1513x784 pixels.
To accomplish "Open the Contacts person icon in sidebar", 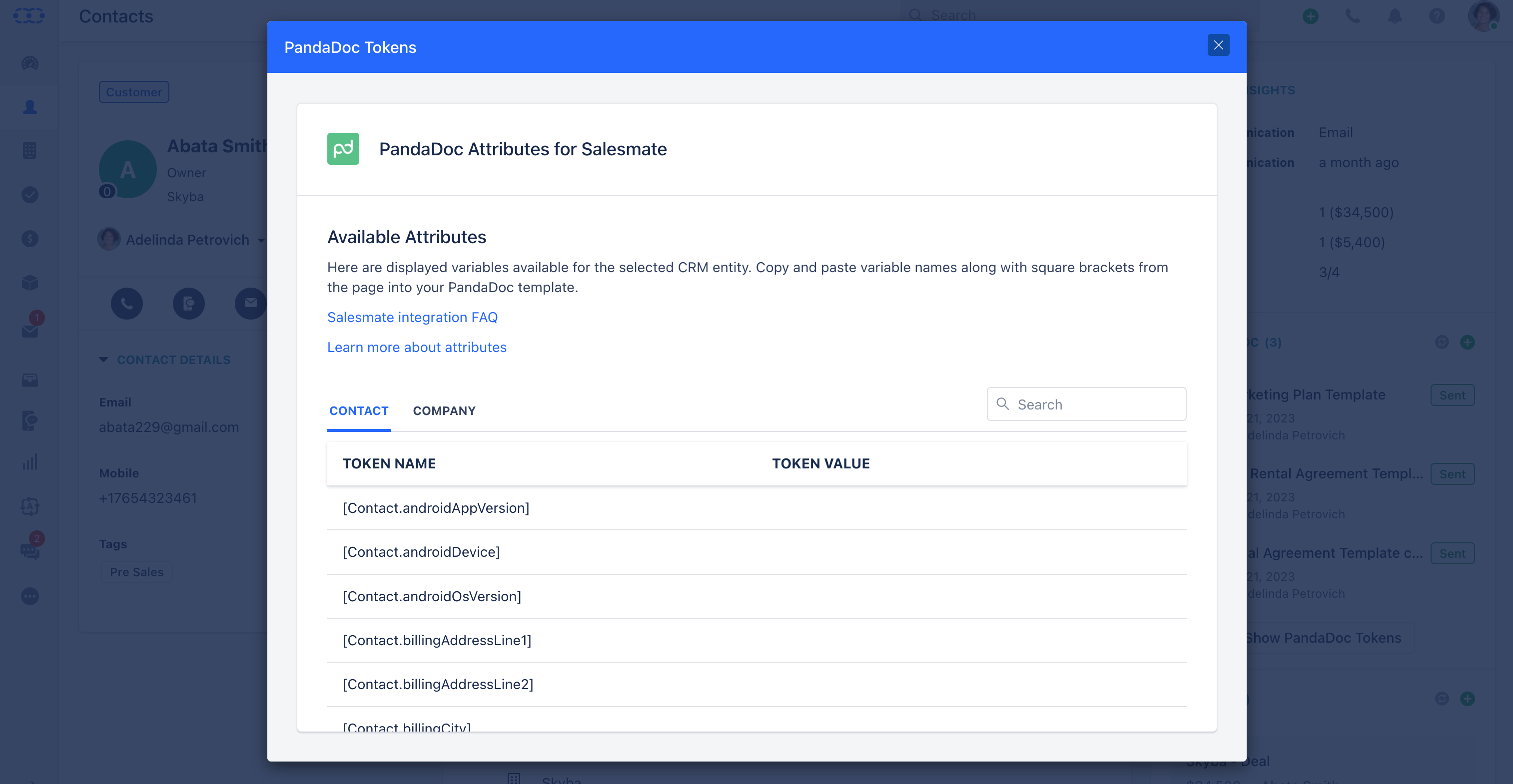I will [30, 107].
